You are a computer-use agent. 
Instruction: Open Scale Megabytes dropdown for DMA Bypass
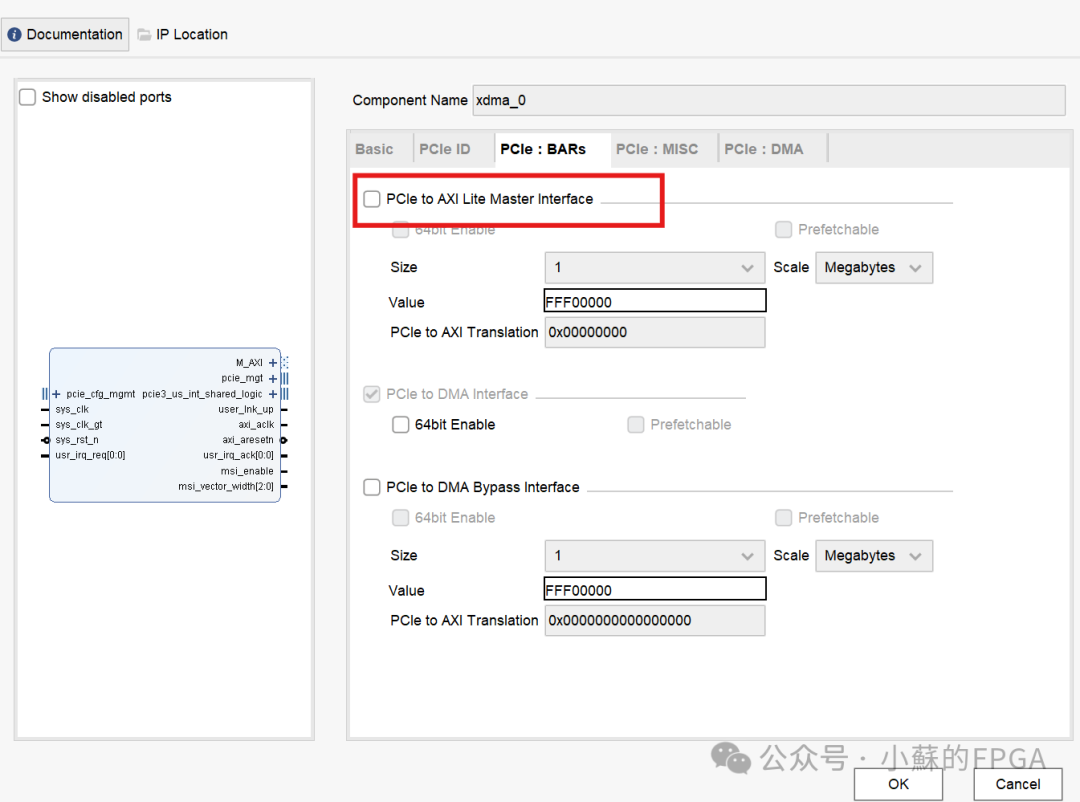874,555
